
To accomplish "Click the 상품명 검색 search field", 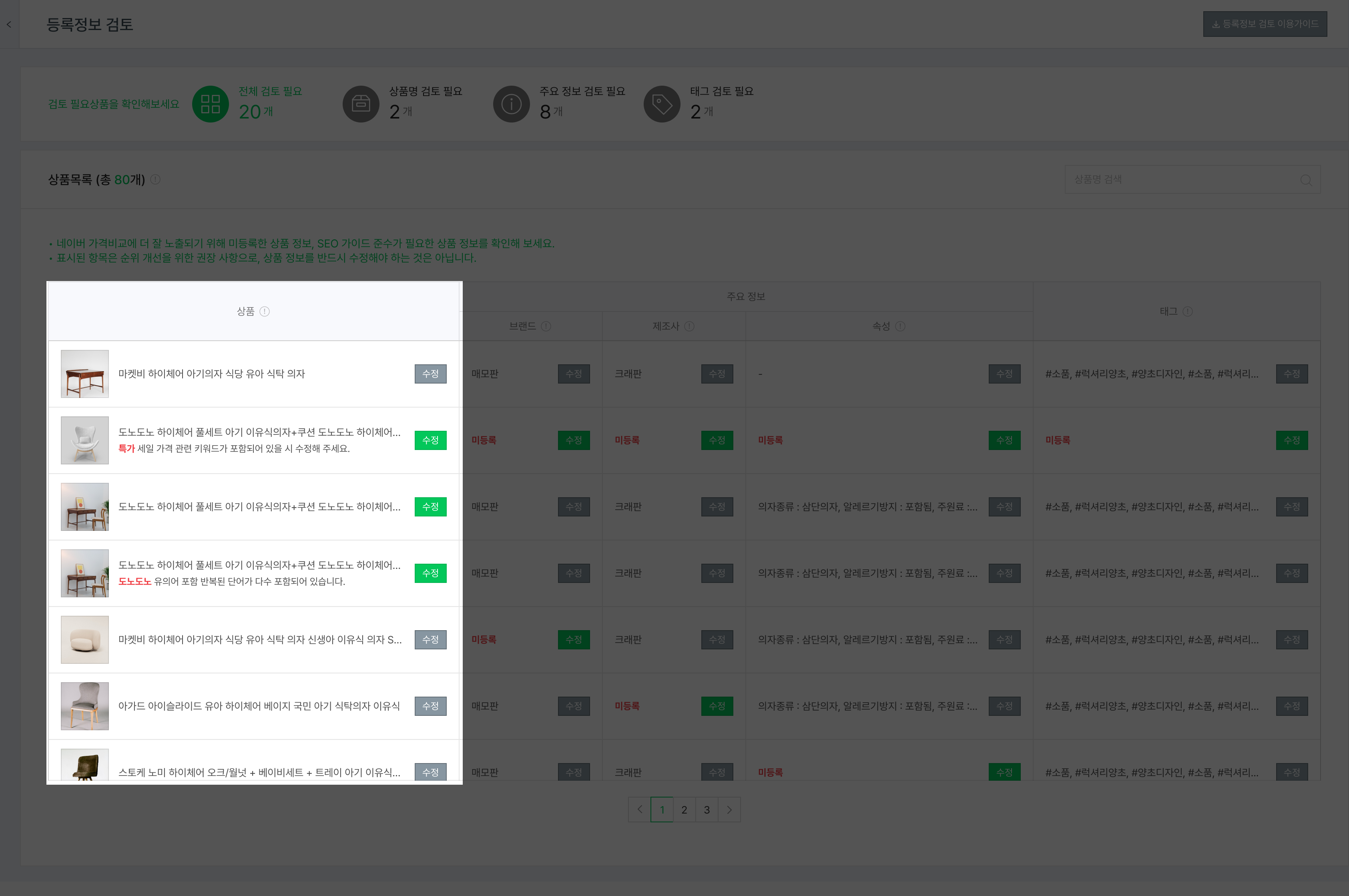I will [x=1192, y=179].
